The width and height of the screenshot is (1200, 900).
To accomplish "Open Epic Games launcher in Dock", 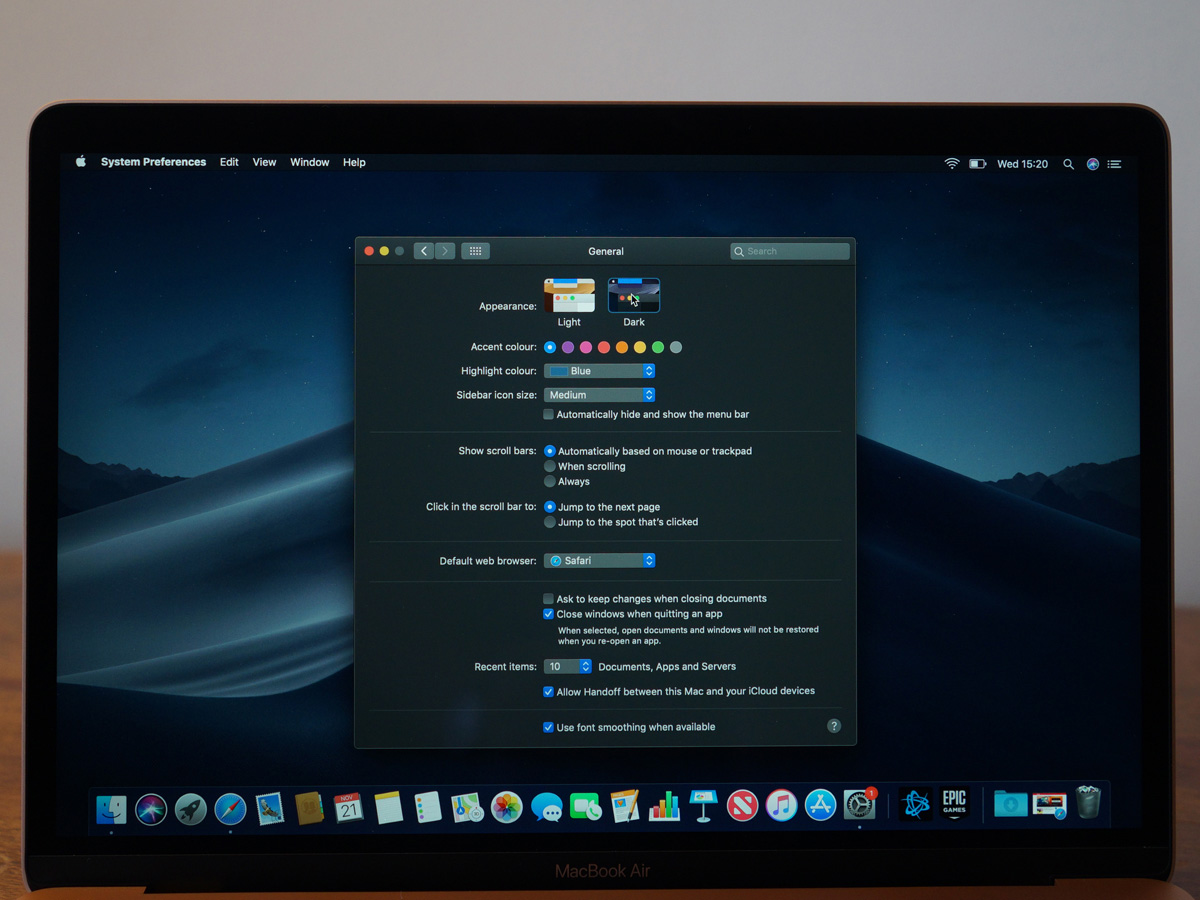I will point(954,804).
